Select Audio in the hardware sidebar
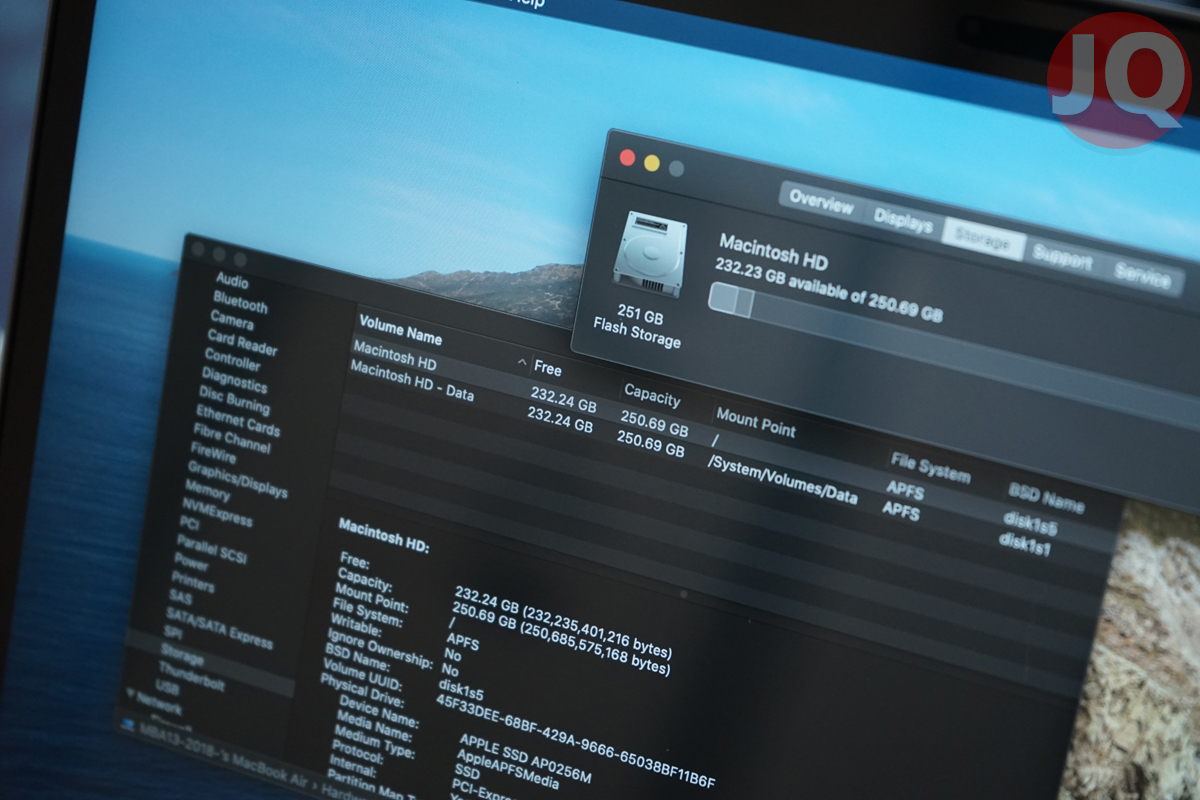Image resolution: width=1200 pixels, height=800 pixels. [x=232, y=282]
